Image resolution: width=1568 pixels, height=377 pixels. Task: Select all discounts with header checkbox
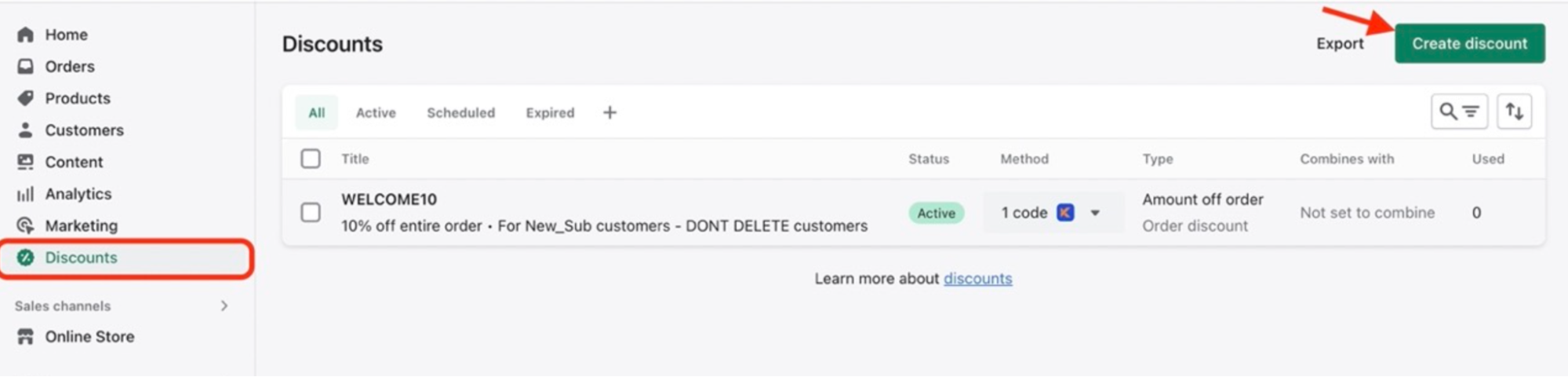[x=311, y=159]
